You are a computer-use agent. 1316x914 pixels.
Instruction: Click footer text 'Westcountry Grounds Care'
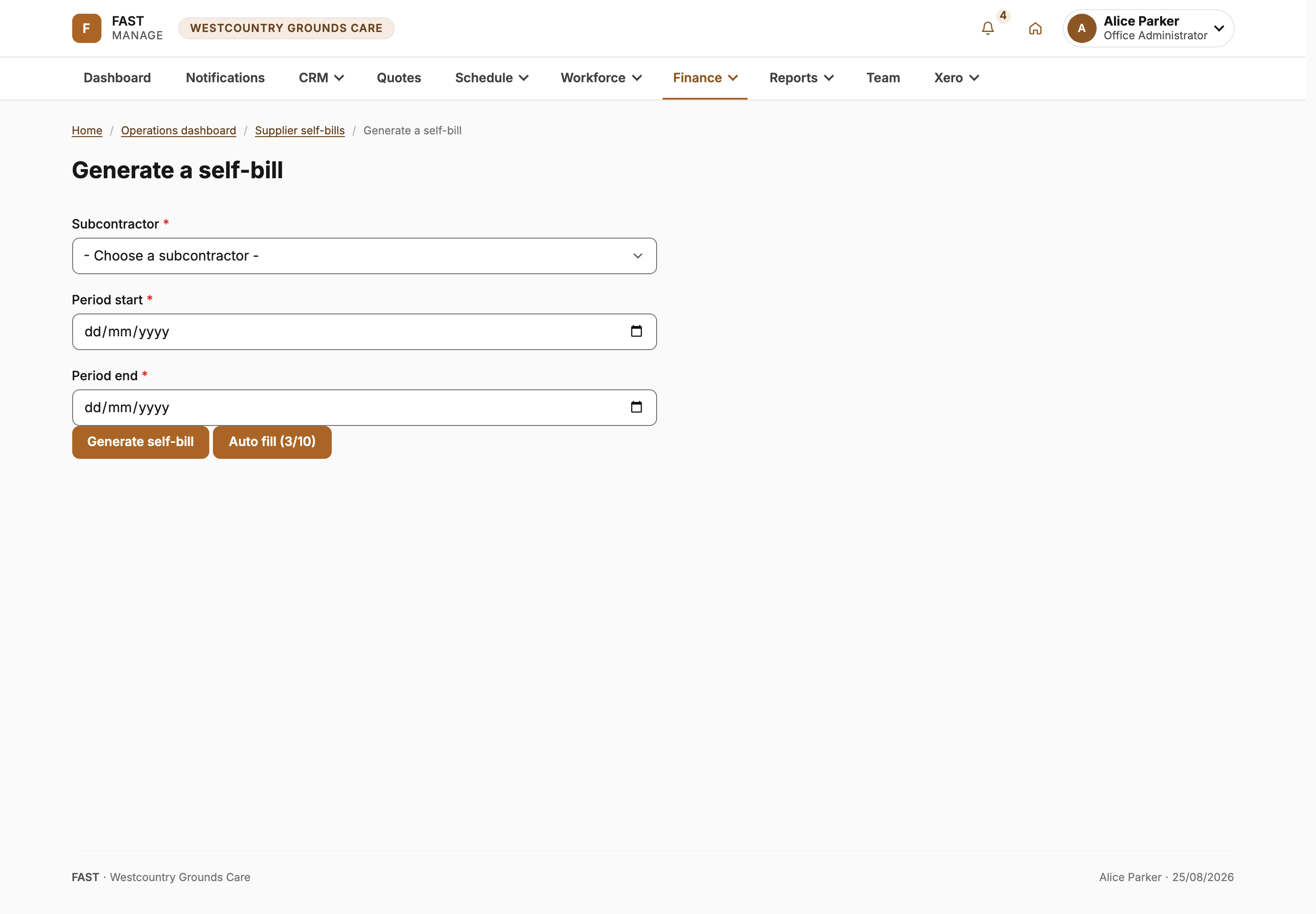(x=180, y=877)
